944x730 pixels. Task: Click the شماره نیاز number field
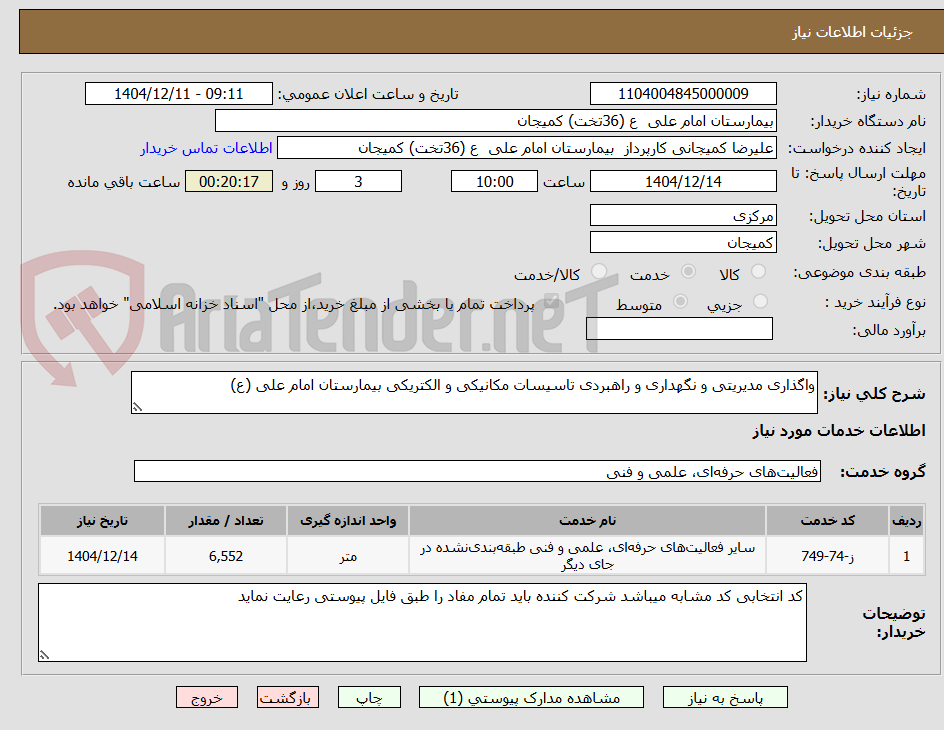[683, 94]
